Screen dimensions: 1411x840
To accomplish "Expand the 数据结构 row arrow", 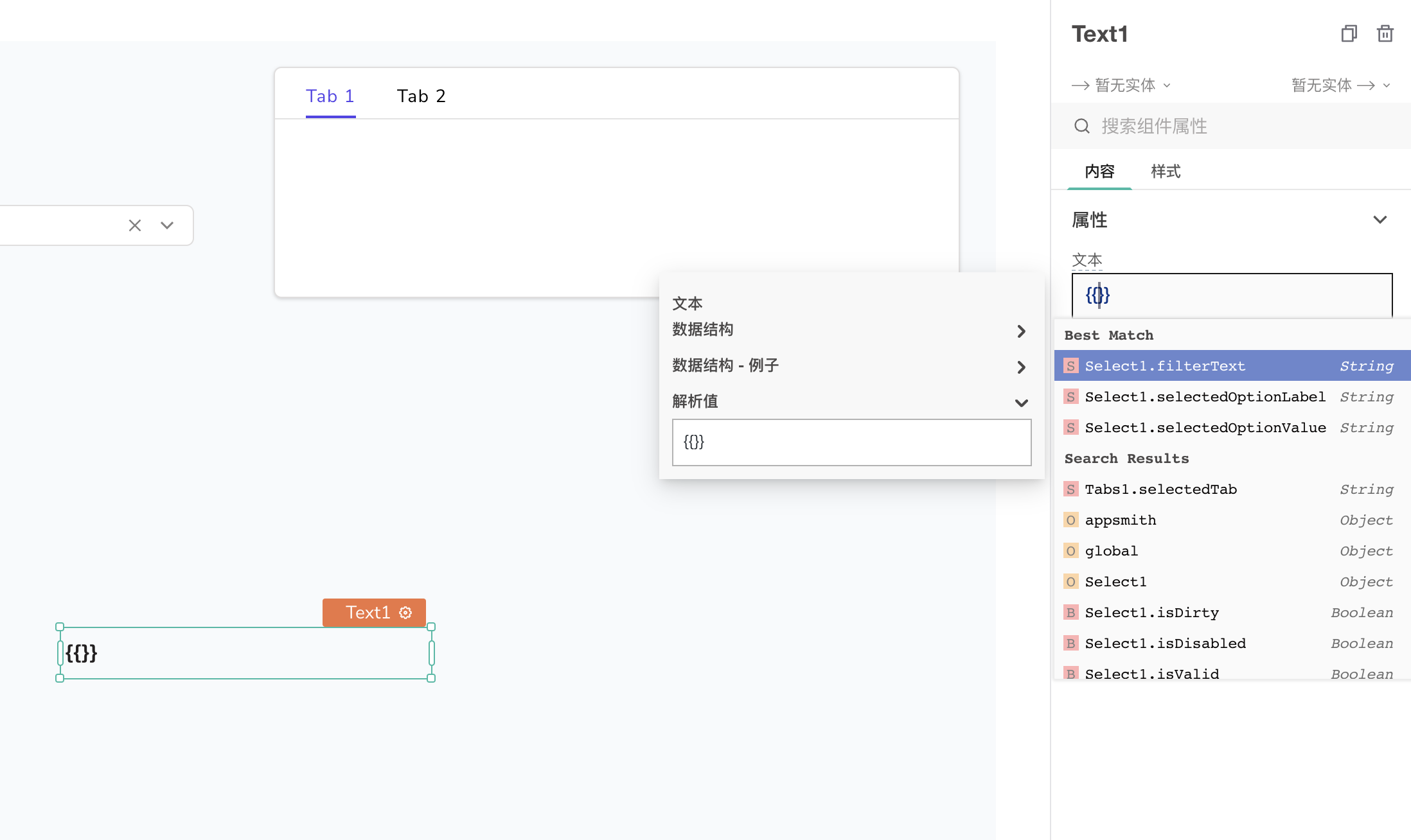I will tap(1021, 331).
